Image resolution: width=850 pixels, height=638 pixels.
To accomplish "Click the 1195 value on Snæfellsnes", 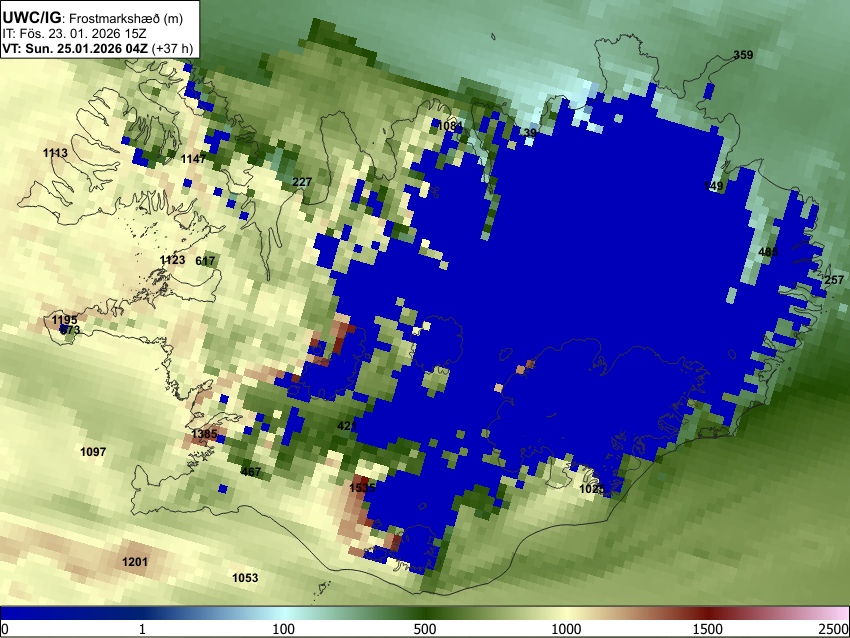I will point(65,320).
